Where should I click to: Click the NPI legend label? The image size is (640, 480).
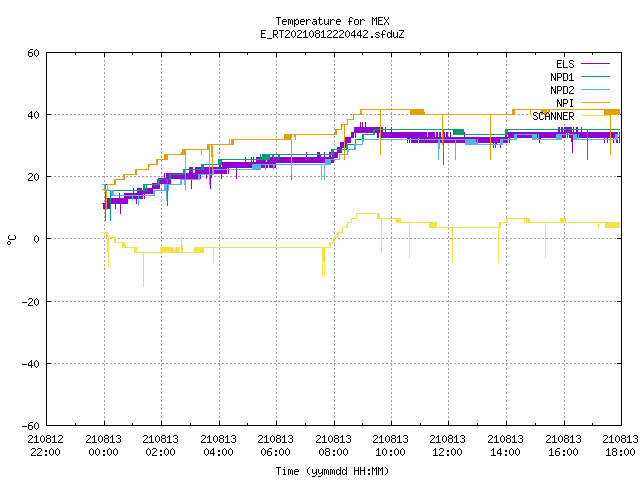coord(565,103)
